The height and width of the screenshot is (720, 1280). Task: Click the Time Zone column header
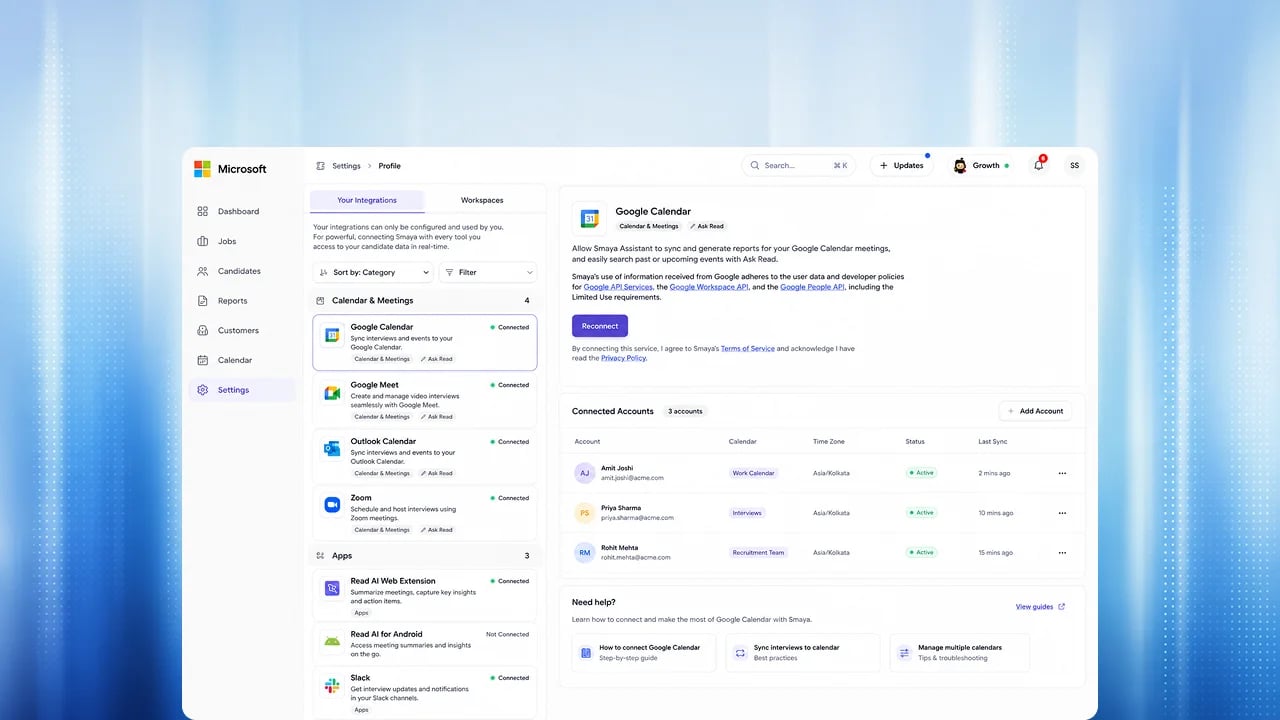click(829, 441)
